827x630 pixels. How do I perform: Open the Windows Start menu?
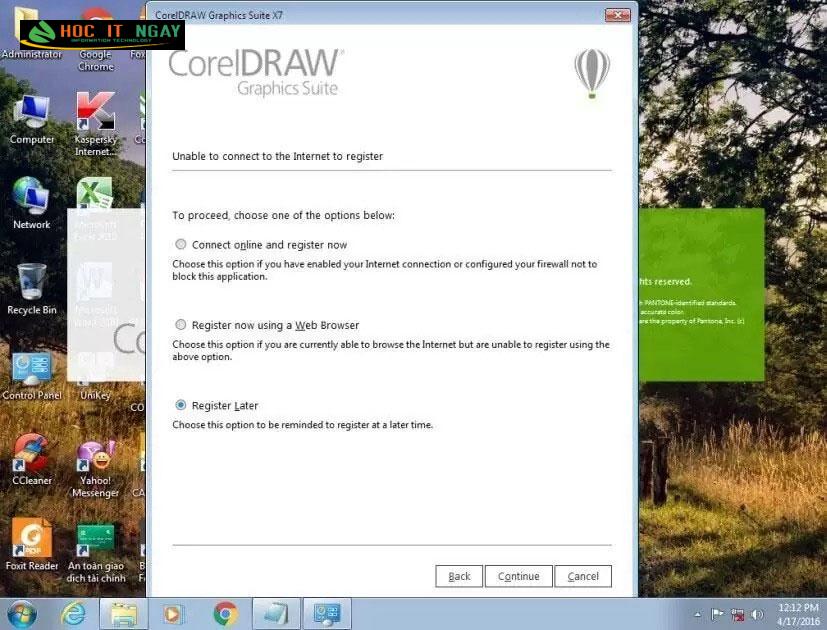coord(22,615)
